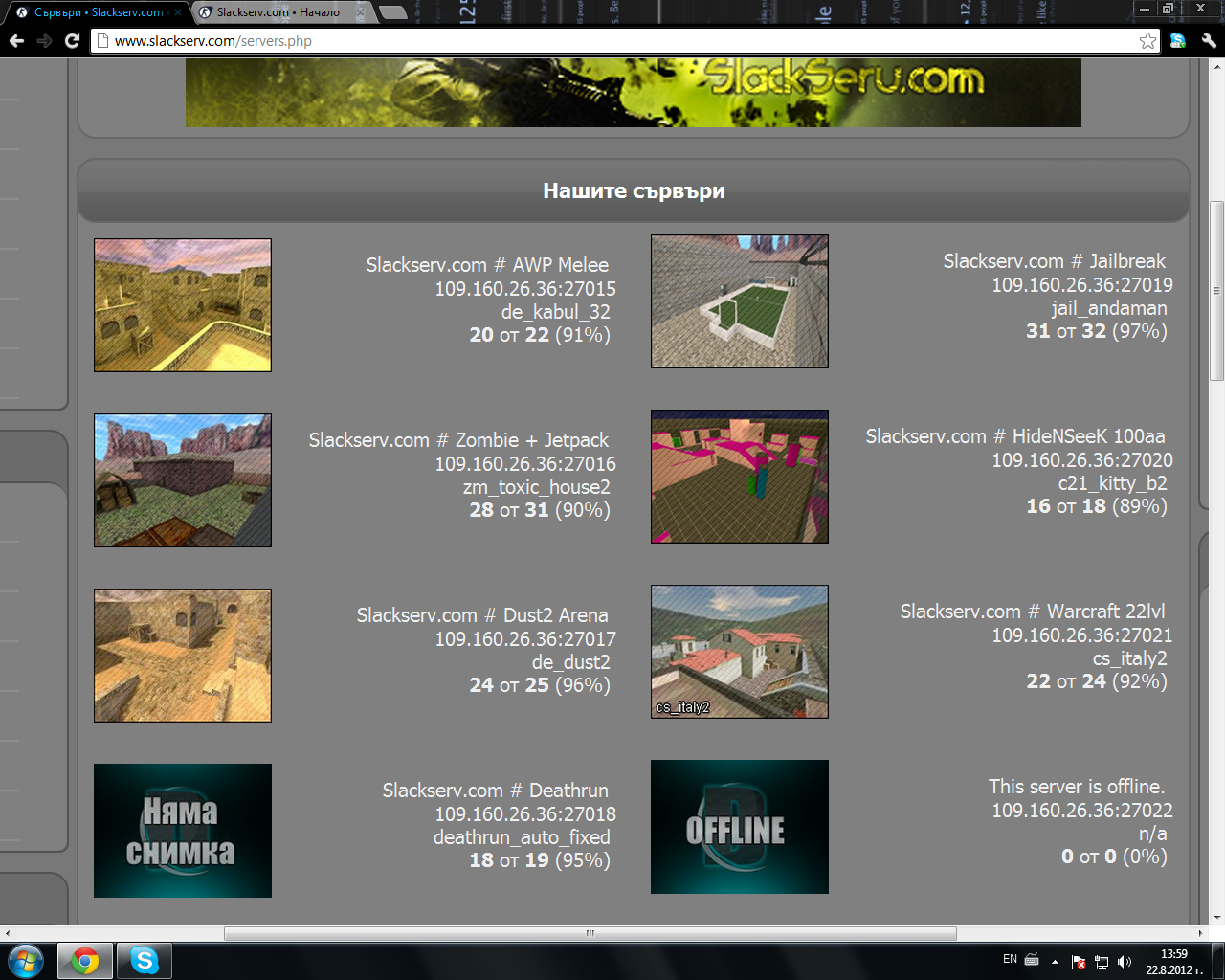Select the 'Slackserv.com # HideNSeeK 100aa' title

point(1015,436)
